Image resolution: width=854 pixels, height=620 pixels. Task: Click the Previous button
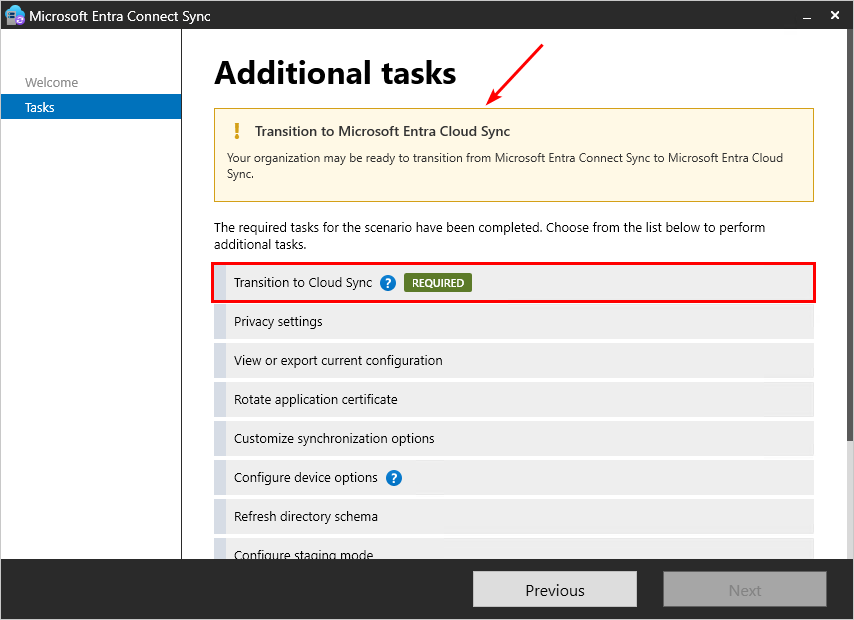click(554, 589)
